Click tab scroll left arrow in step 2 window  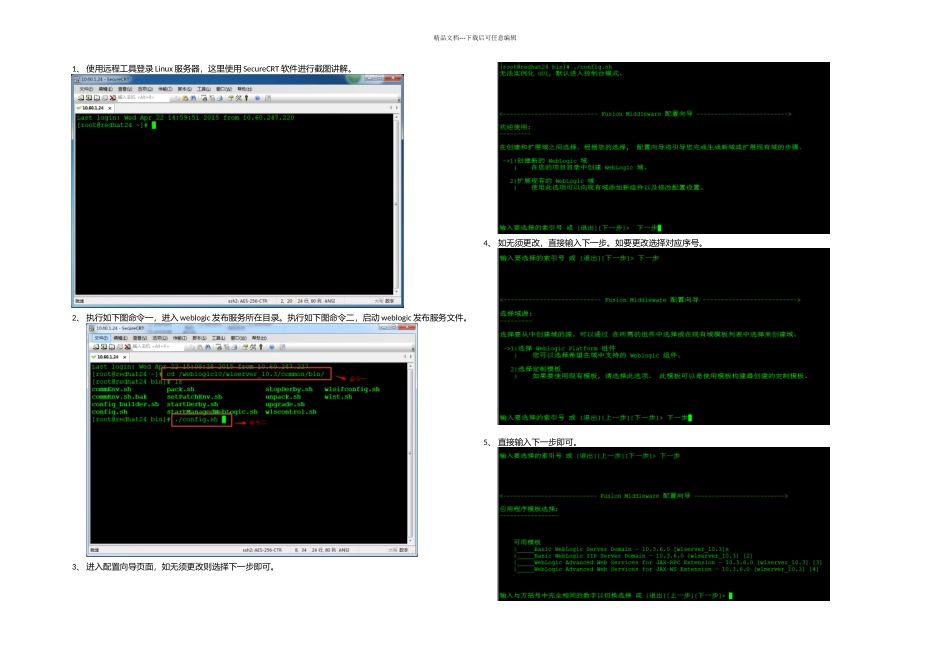pos(405,356)
